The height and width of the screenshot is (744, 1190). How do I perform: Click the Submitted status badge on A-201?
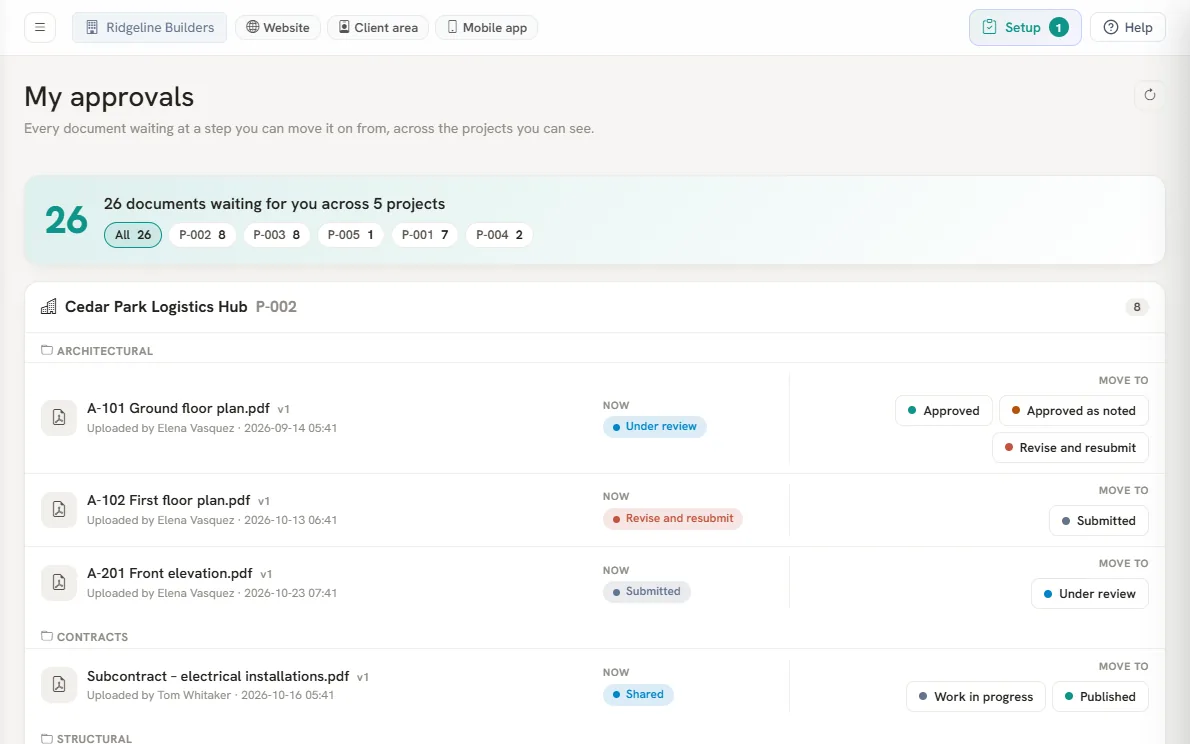click(x=647, y=591)
